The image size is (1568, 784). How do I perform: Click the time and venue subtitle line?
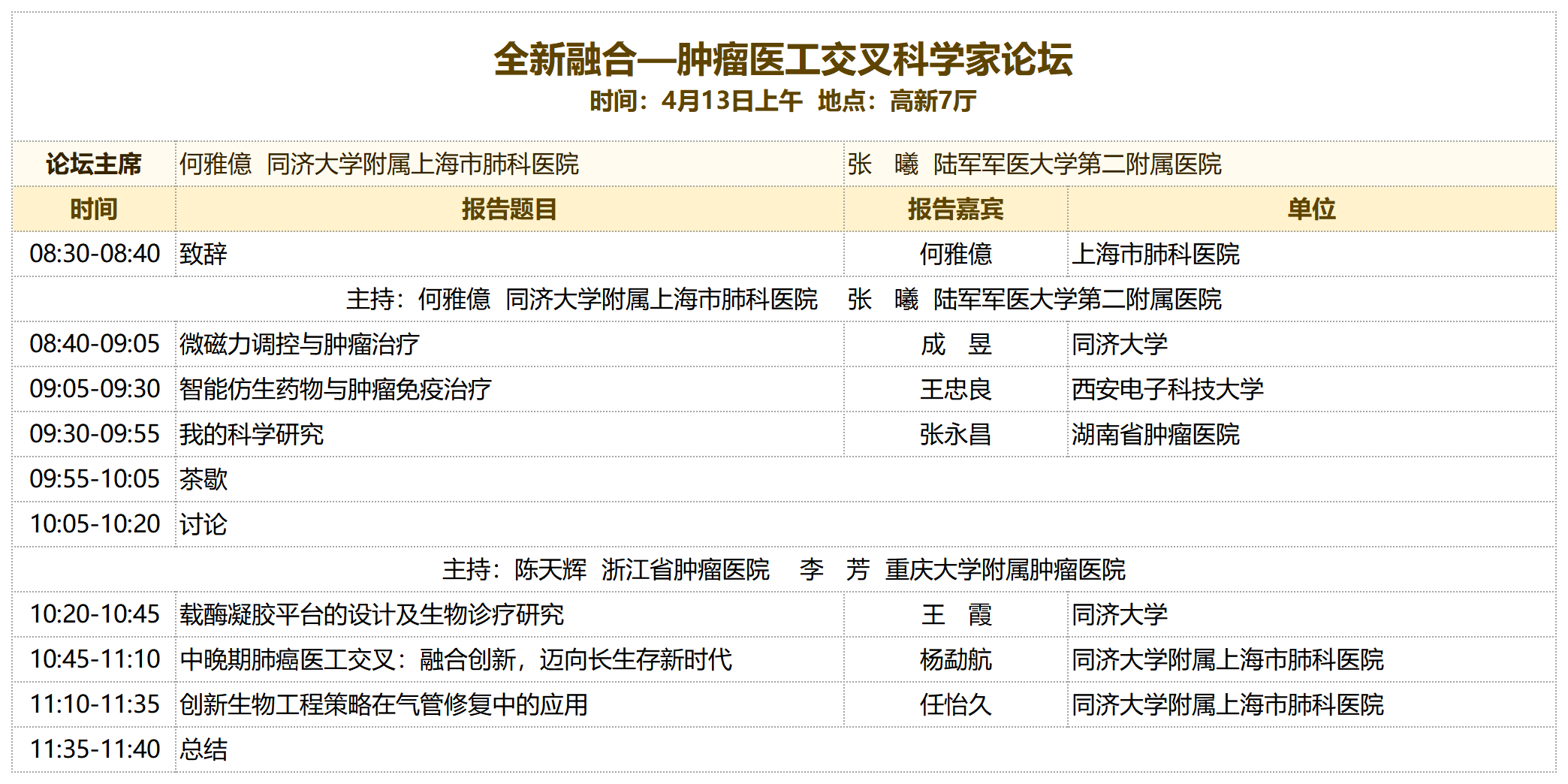[x=783, y=101]
